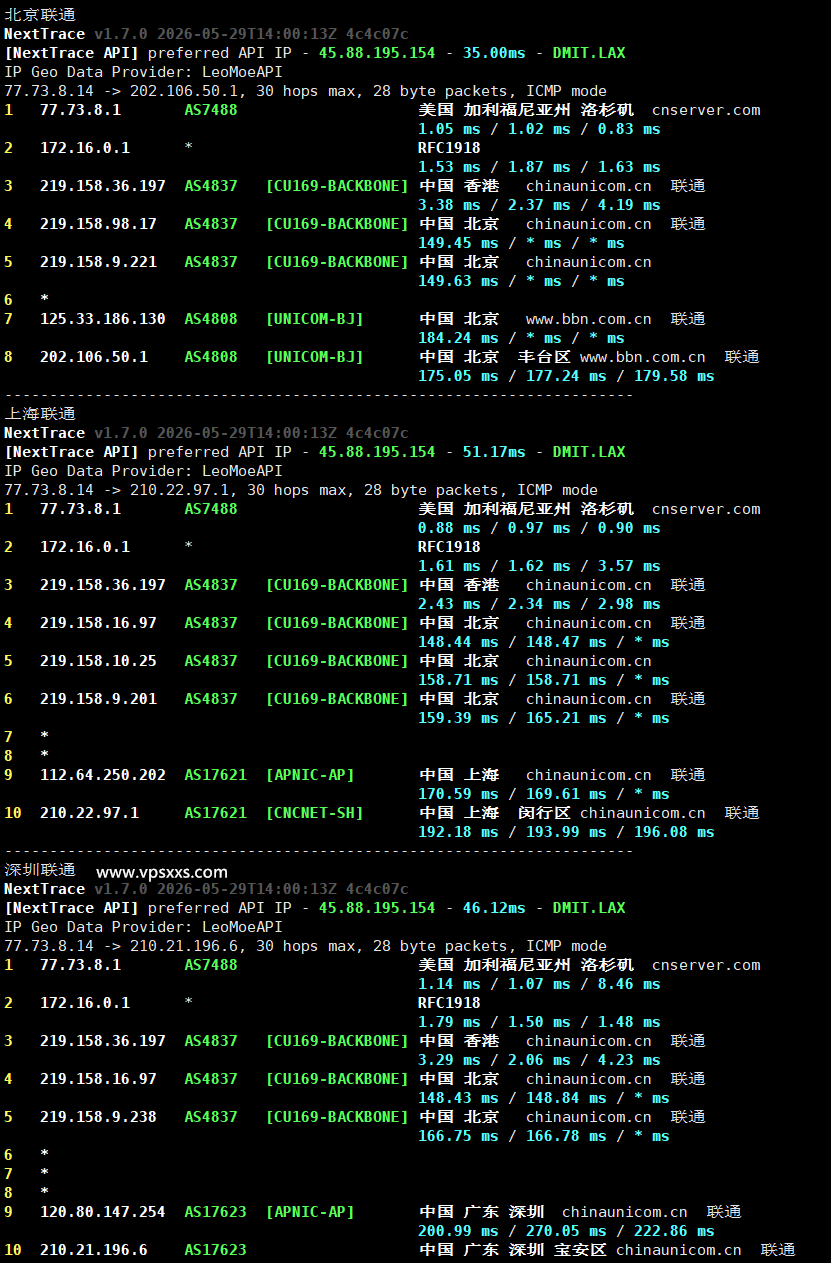
Task: Select the 149.45 ms latency line
Action: pos(521,243)
